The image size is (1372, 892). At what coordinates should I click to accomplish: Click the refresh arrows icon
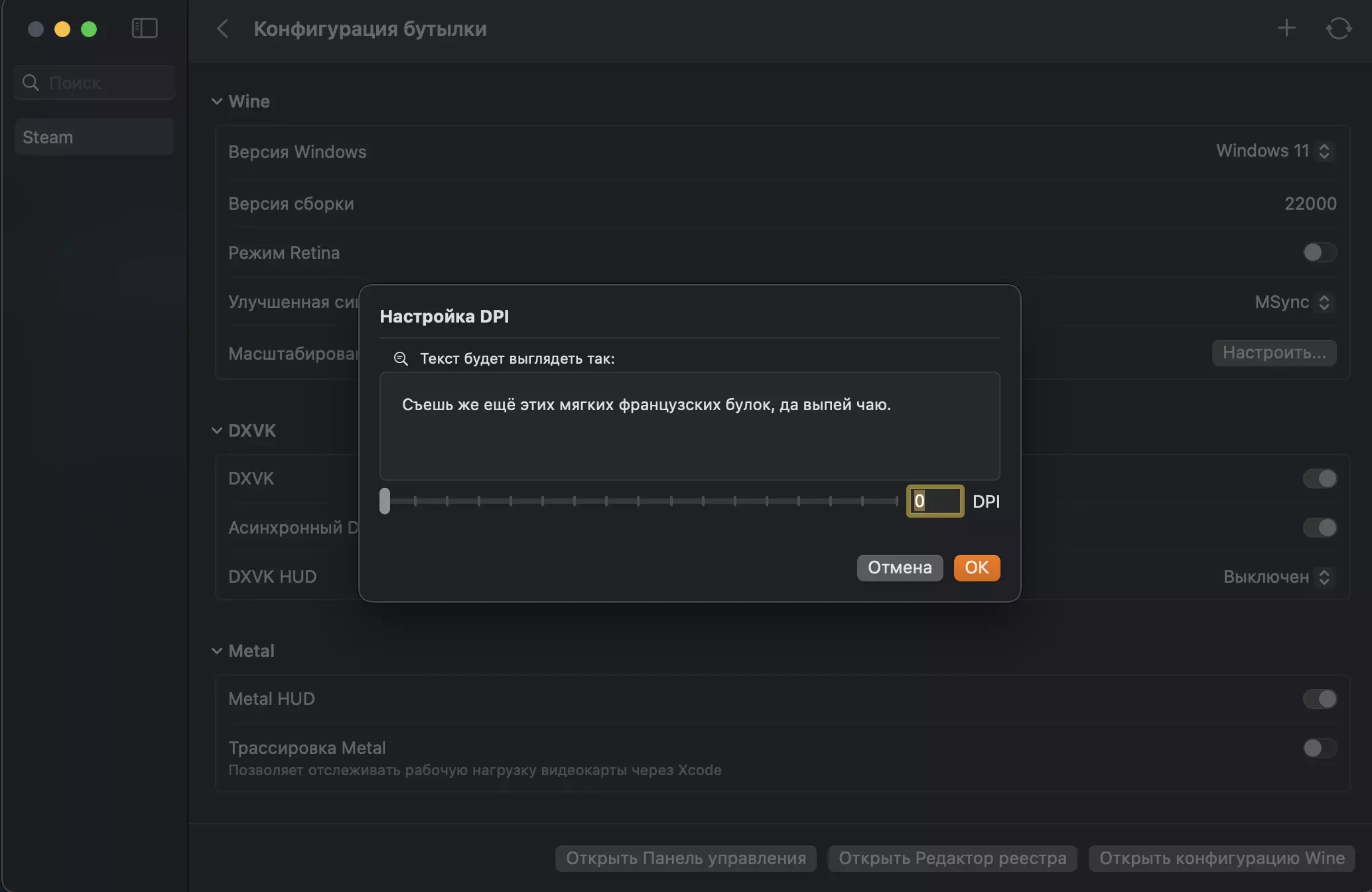tap(1338, 29)
